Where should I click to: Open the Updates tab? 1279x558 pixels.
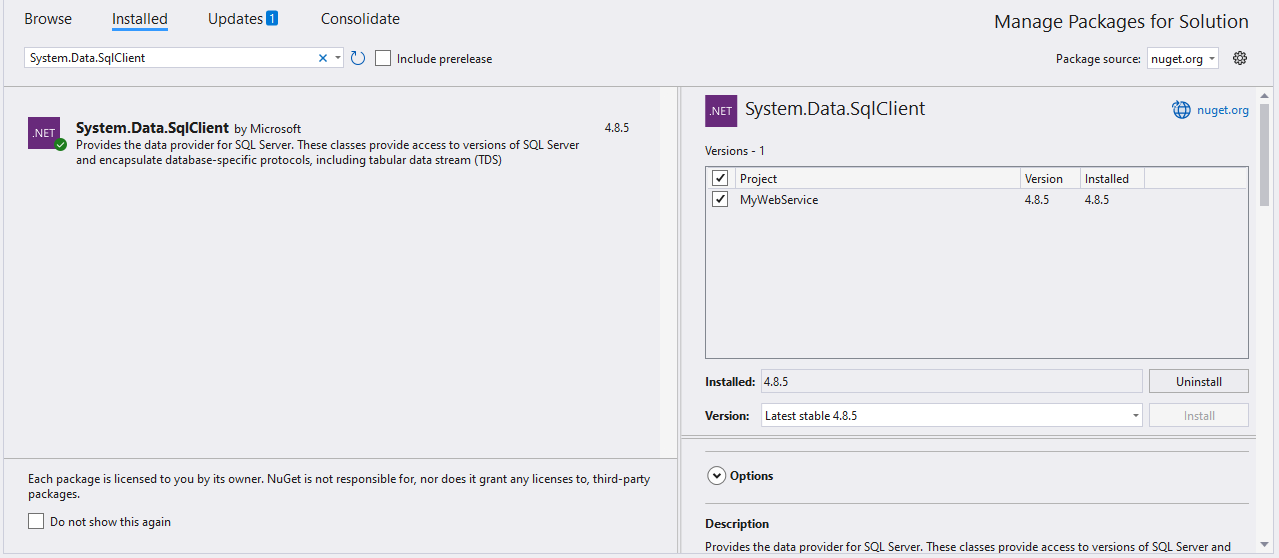coord(235,19)
